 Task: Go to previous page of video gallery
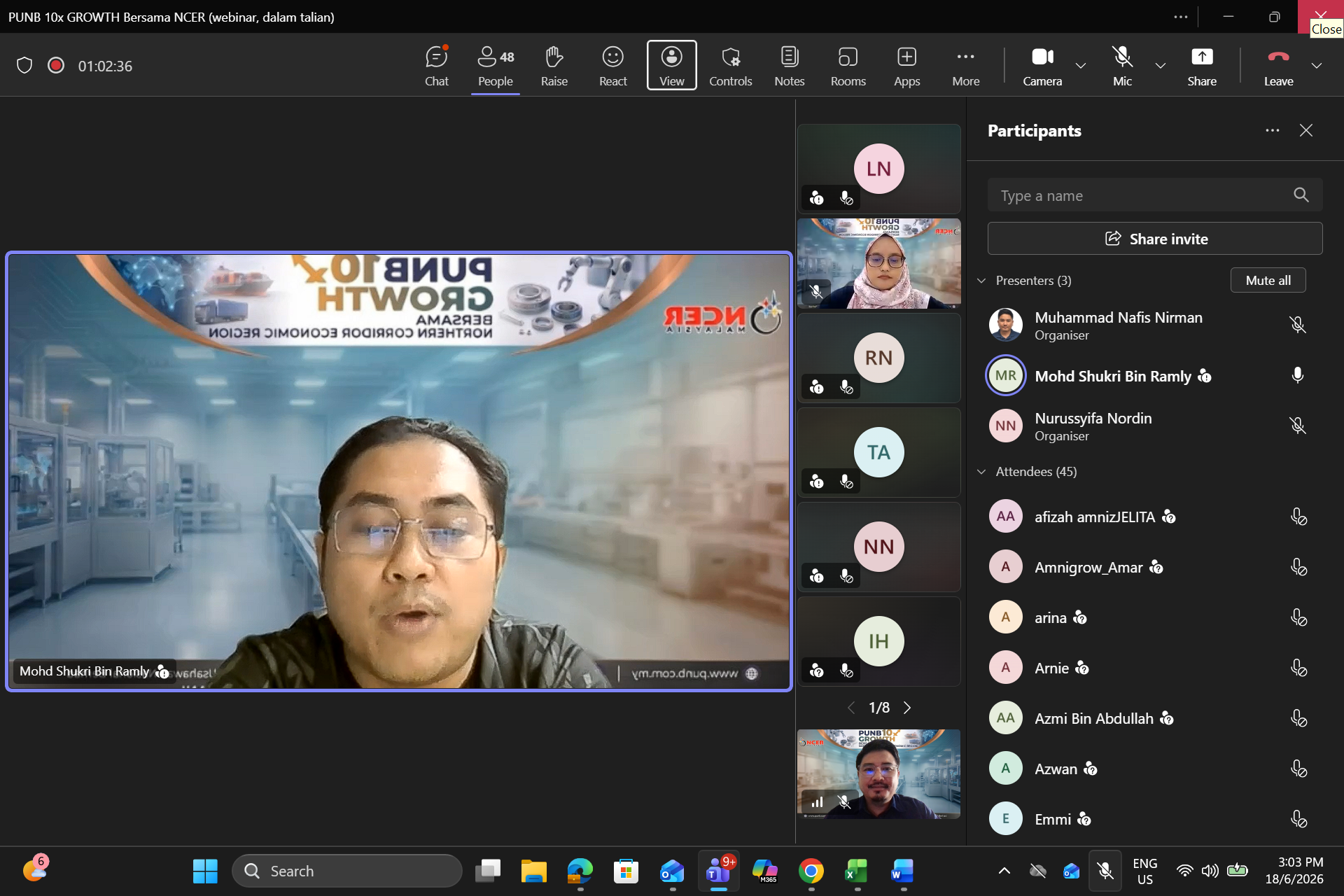coord(851,708)
